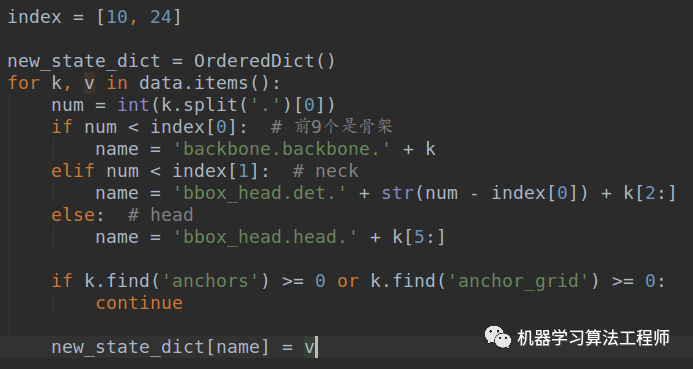Screen dimensions: 693x369
Task: Click the data.items() expression
Action: click(209, 83)
